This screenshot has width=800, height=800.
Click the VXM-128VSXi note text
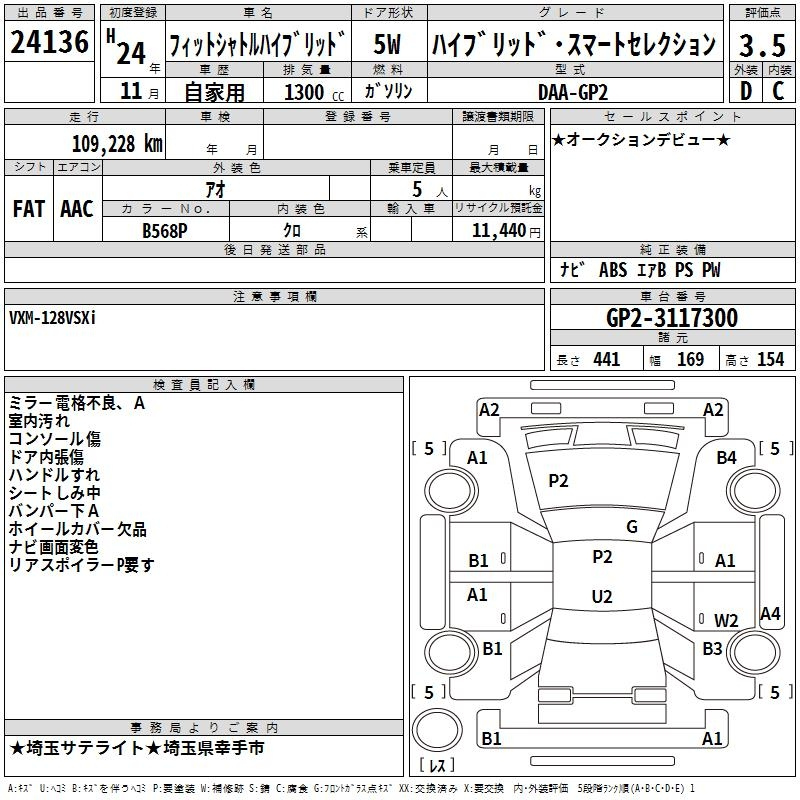(53, 317)
